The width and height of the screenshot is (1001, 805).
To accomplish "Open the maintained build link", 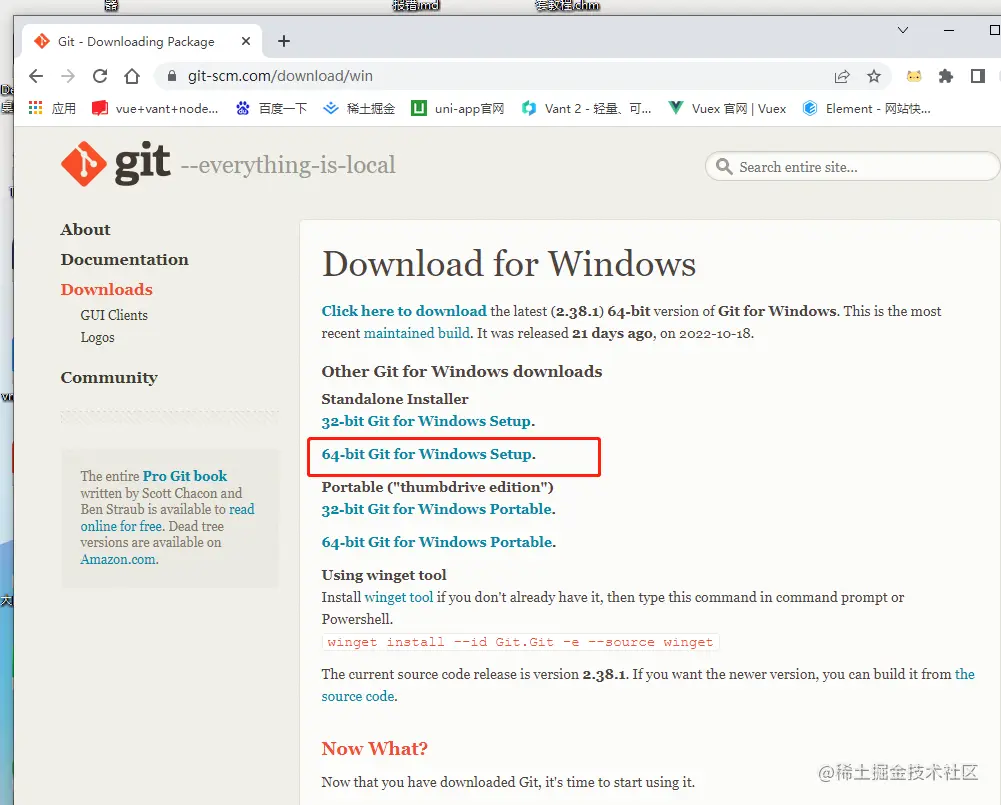I will point(417,333).
